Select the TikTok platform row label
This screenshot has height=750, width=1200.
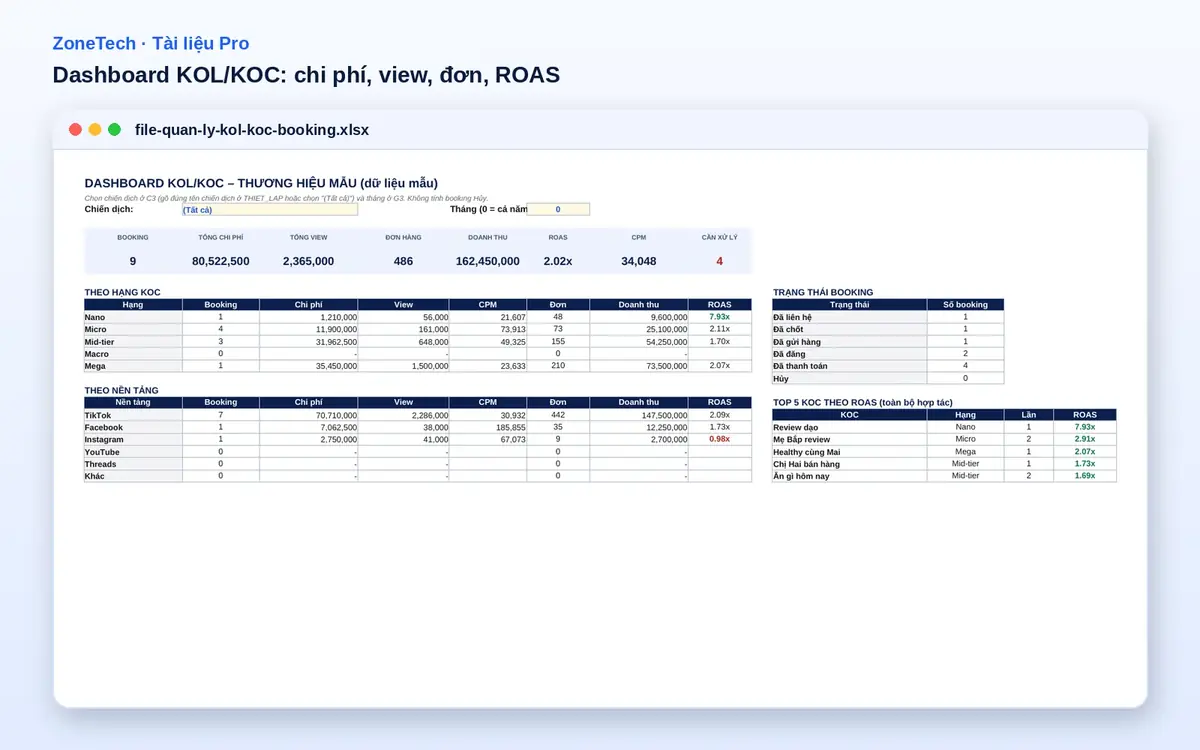(x=133, y=415)
